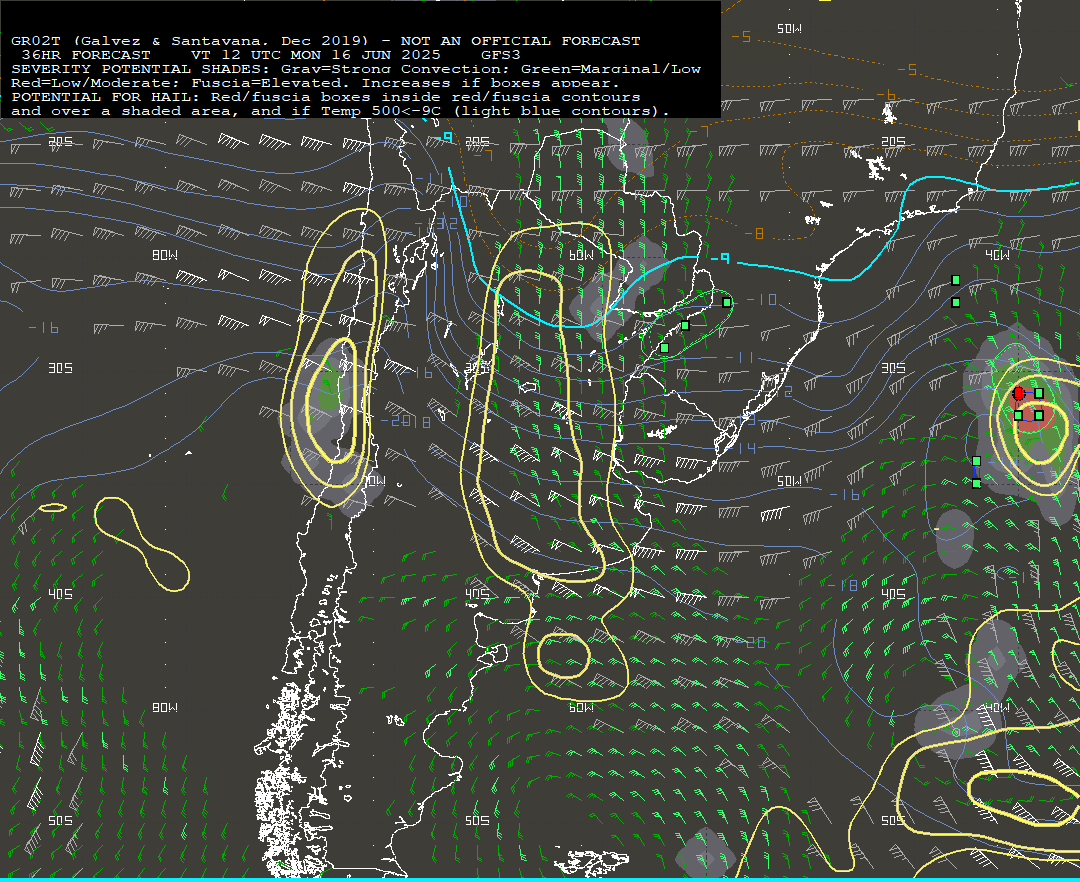The height and width of the screenshot is (882, 1080).
Task: Click the '-16' label just below the 50W label
Action: click(844, 494)
